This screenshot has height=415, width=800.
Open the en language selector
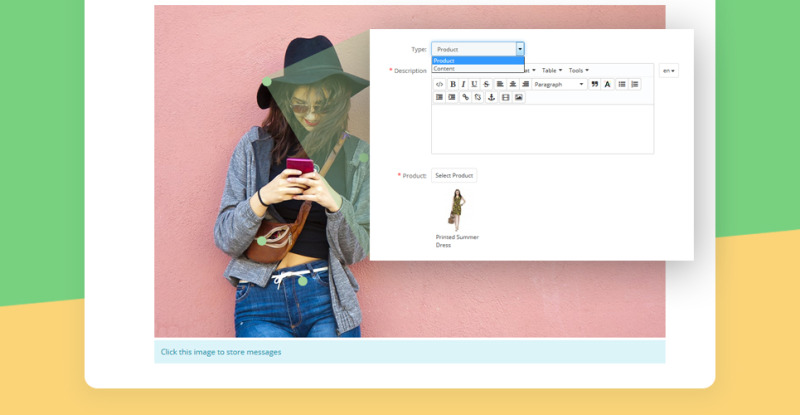click(x=669, y=70)
